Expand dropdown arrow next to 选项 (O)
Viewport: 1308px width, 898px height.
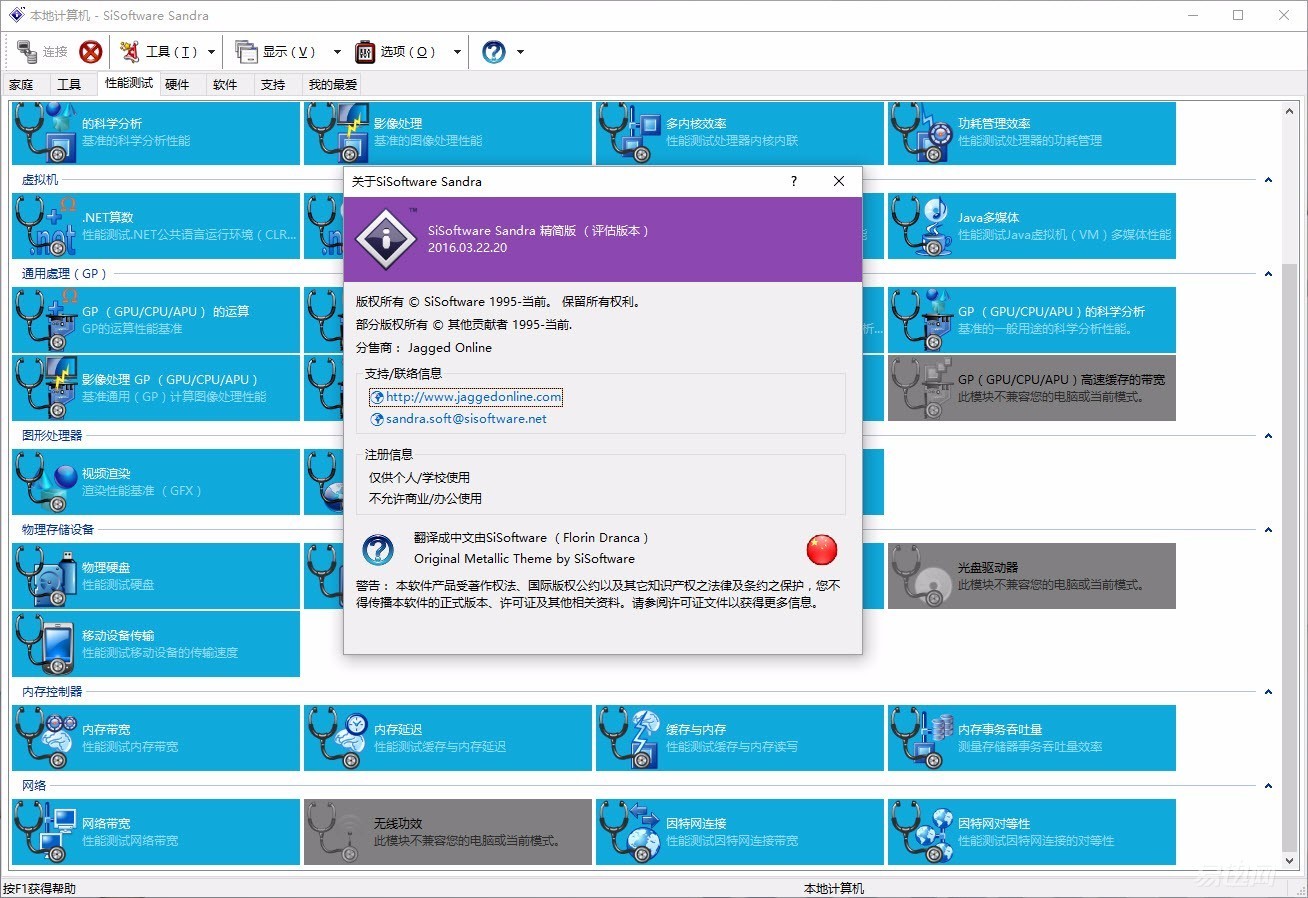(x=457, y=52)
